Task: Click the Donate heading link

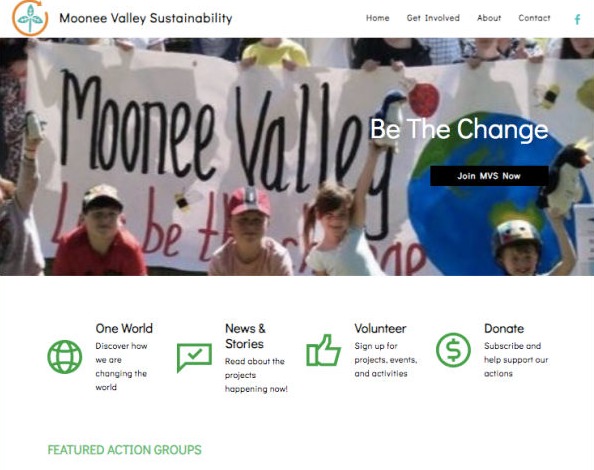Action: [504, 328]
